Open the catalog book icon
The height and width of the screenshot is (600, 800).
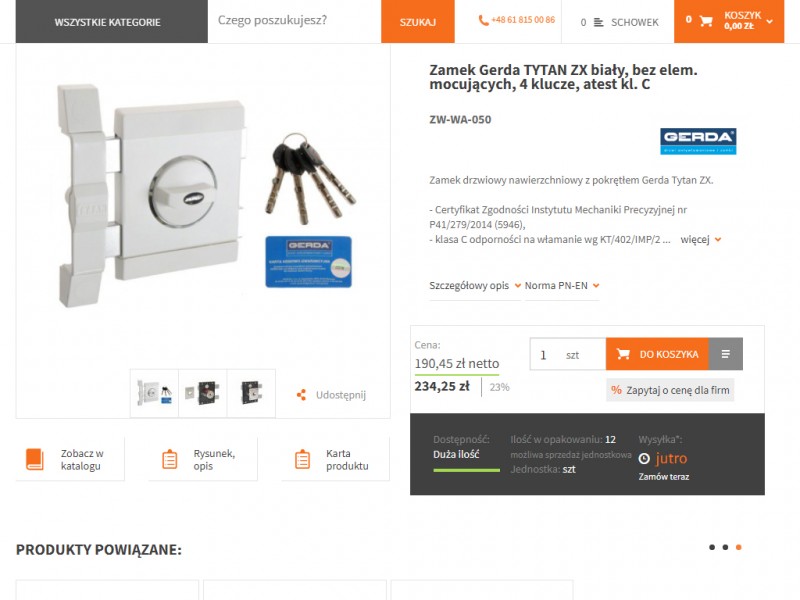(35, 459)
